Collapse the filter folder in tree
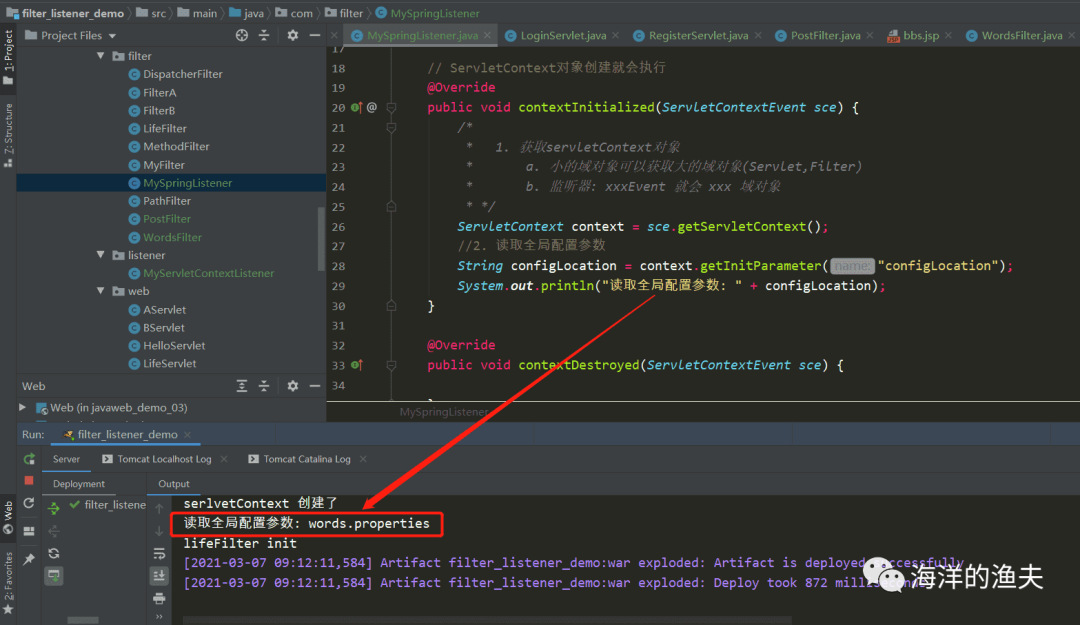This screenshot has height=625, width=1080. click(101, 56)
